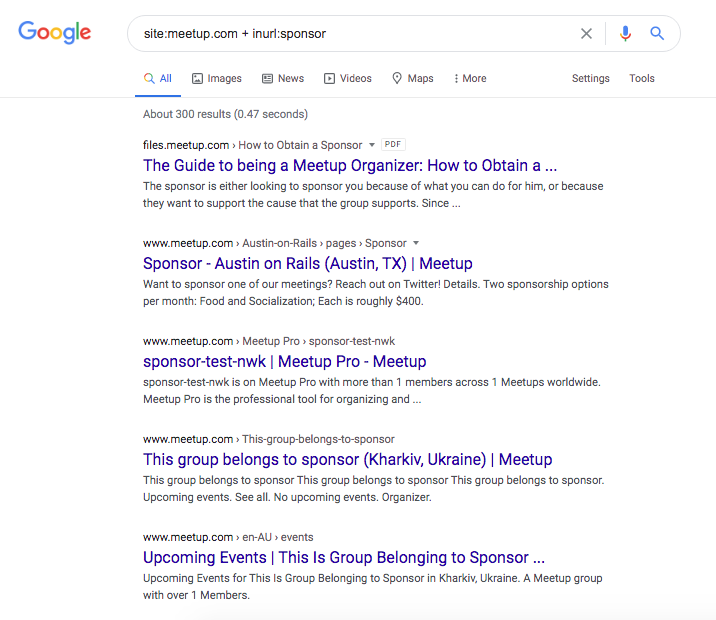The width and height of the screenshot is (716, 620).
Task: Start voice search with the microphone icon
Action: (625, 33)
